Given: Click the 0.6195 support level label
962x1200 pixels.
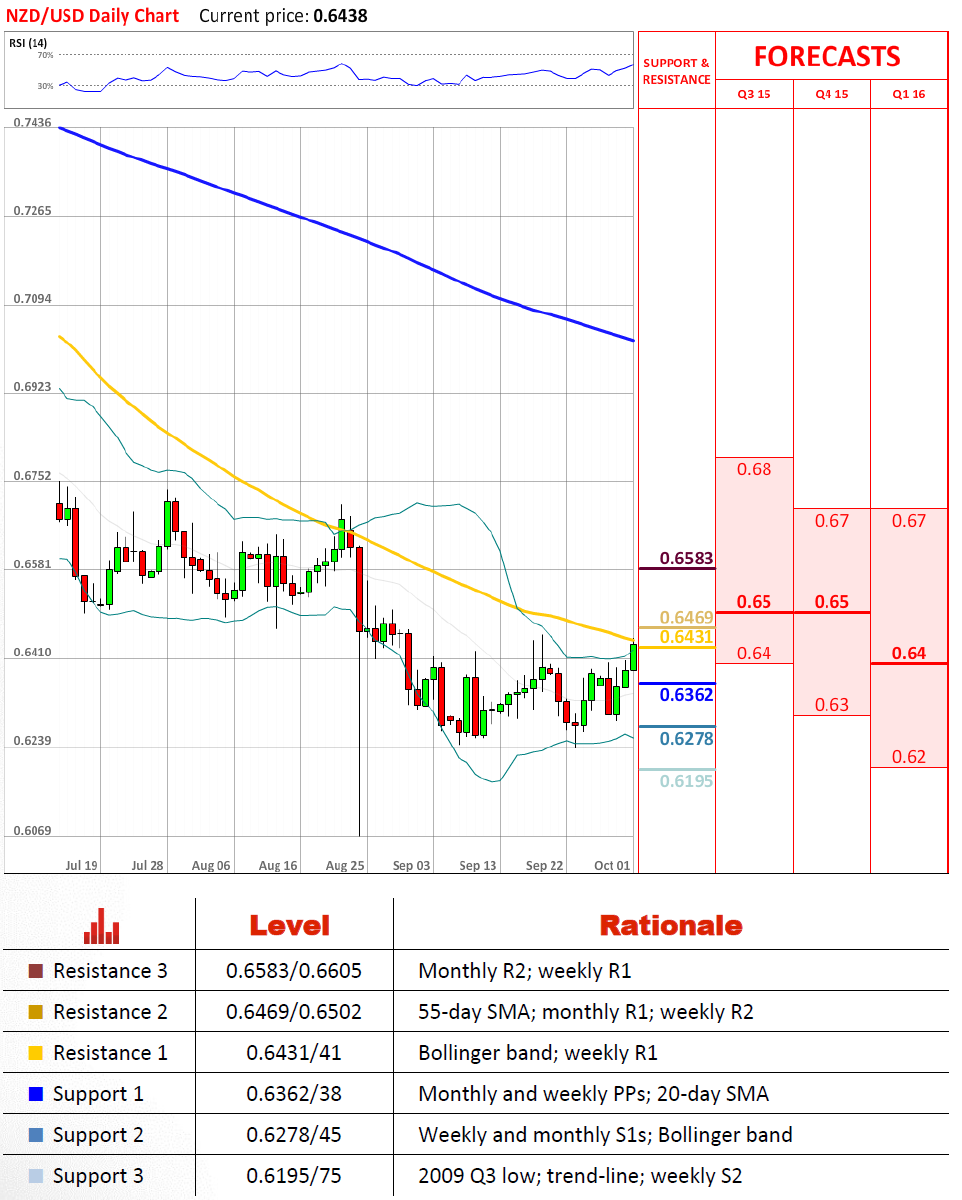Looking at the screenshot, I should pos(686,781).
